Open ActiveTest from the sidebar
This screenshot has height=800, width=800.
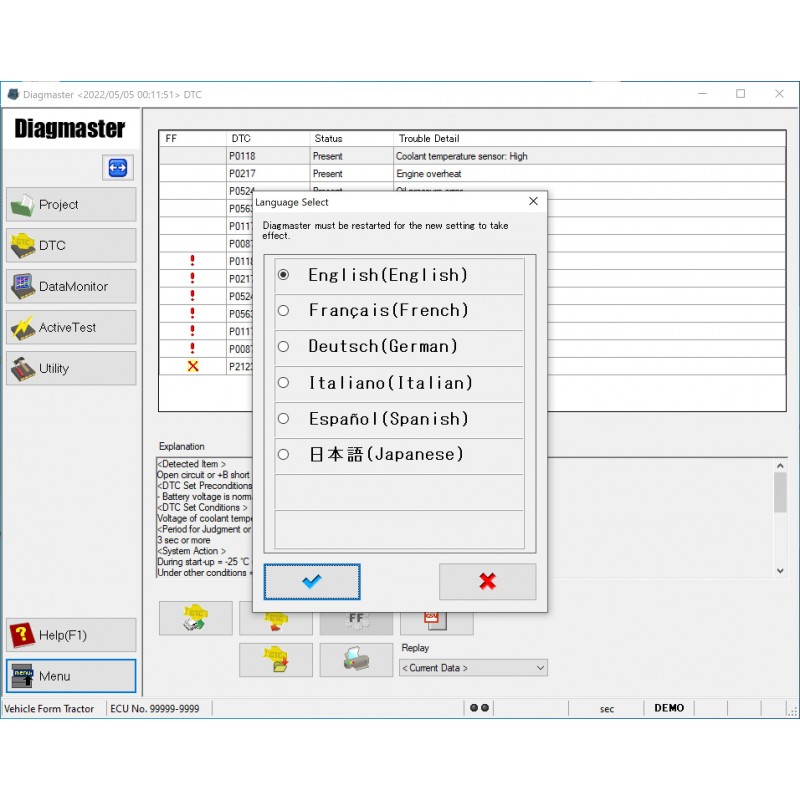70,327
